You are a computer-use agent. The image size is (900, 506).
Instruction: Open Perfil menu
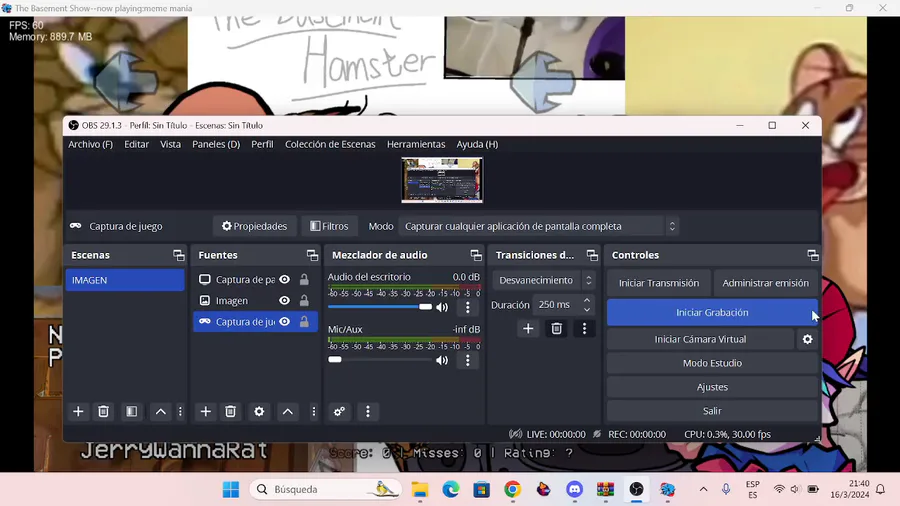click(262, 145)
